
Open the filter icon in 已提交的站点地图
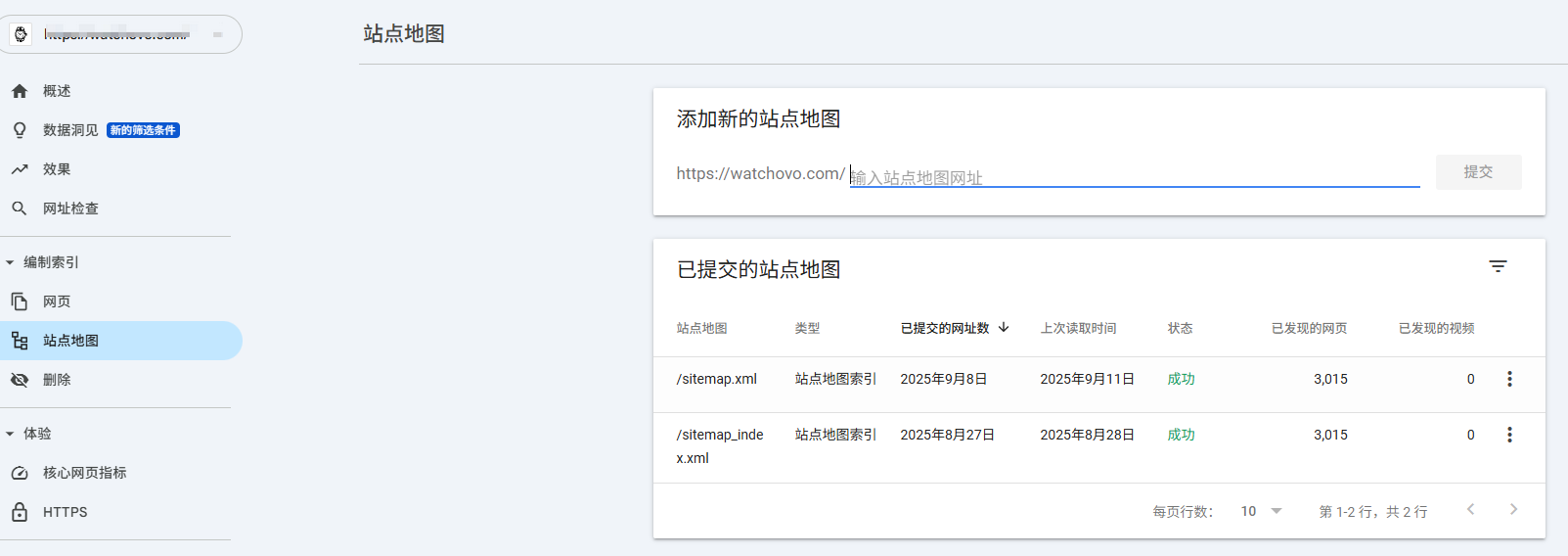click(x=1498, y=266)
